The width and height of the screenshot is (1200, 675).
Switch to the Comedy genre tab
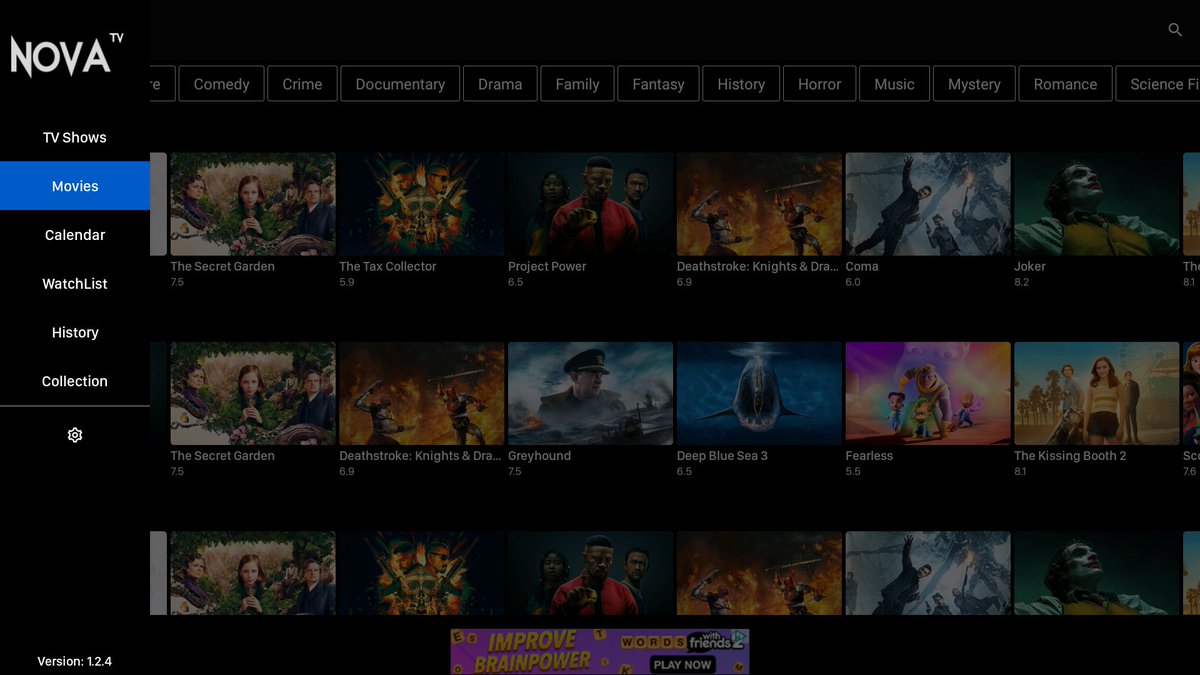[221, 84]
